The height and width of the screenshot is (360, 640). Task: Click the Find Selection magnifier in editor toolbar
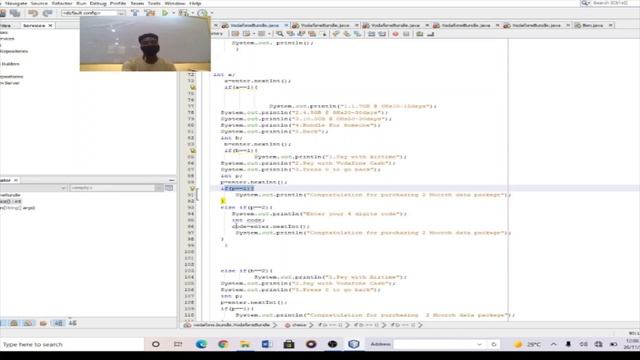(x=280, y=34)
